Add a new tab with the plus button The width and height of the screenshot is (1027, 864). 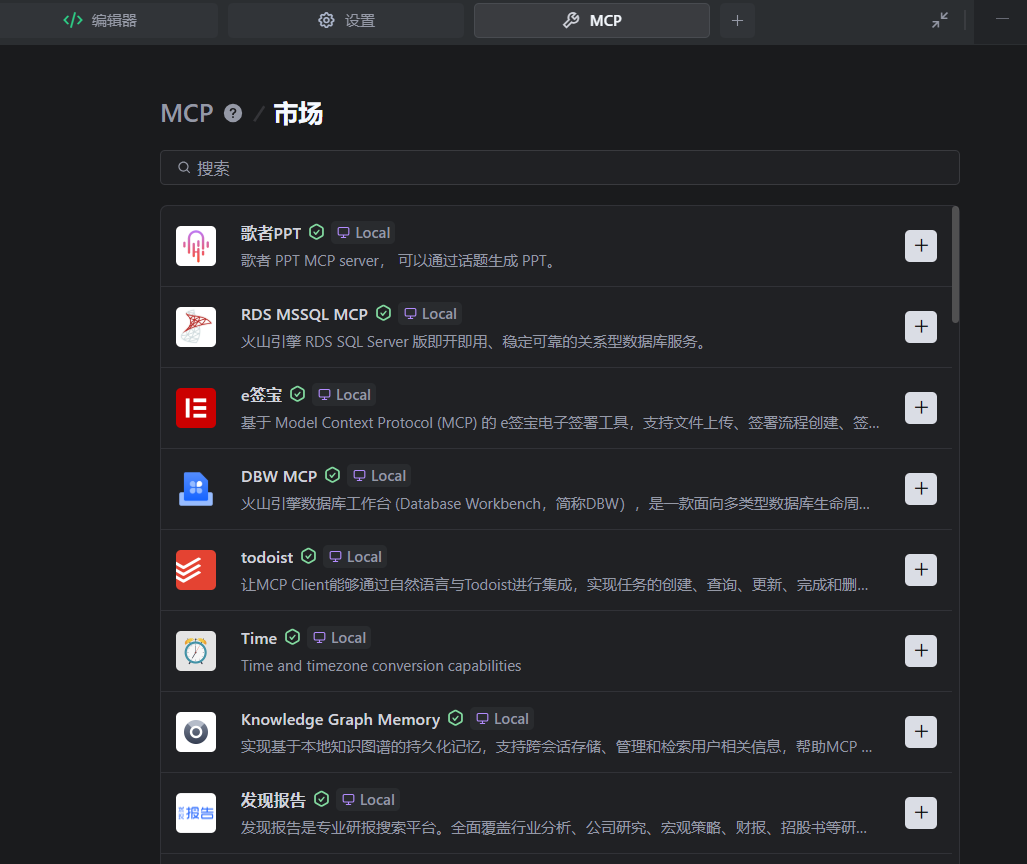(x=738, y=20)
